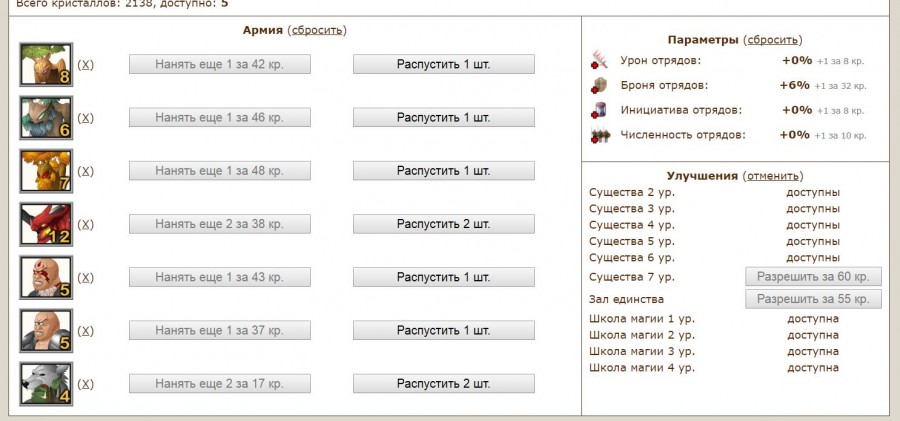Click Распустить 1 шт. for the first creature
Image resolution: width=900 pixels, height=421 pixels.
(444, 64)
